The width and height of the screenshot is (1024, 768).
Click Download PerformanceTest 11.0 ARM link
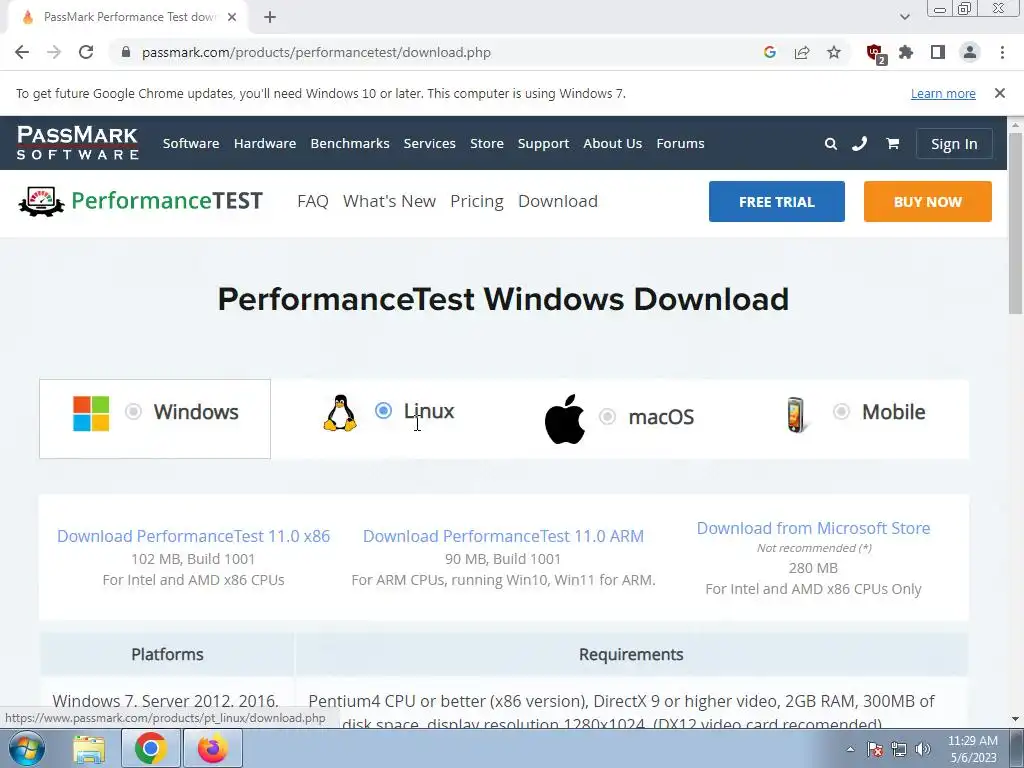pos(504,536)
